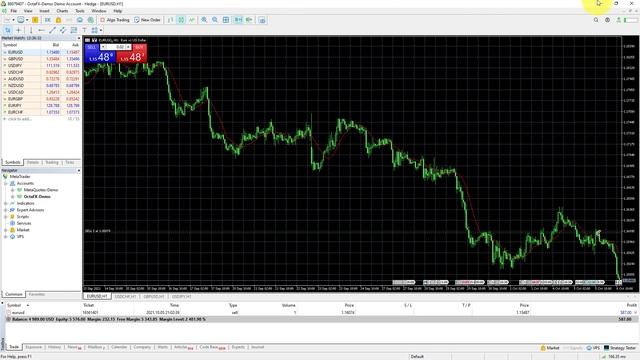Click the 'click to add' symbol field
The image size is (640, 360).
(x=20, y=119)
